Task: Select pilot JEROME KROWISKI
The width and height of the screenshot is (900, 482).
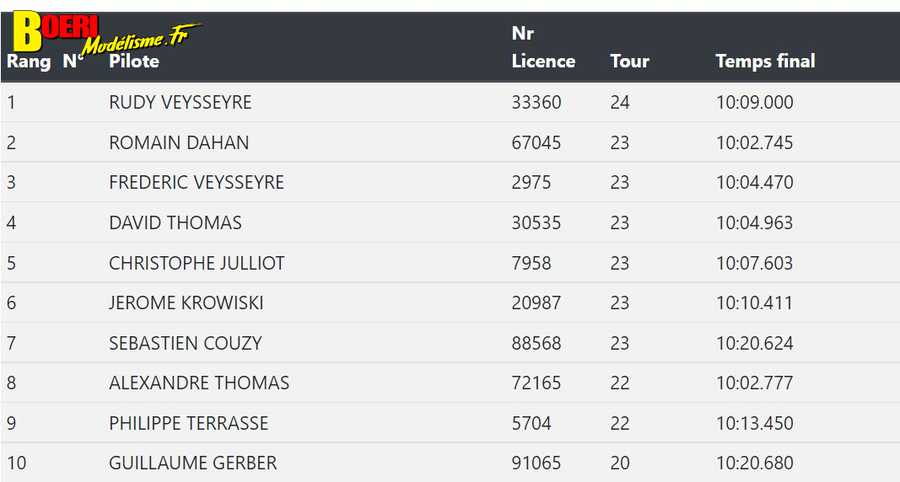Action: click(186, 303)
